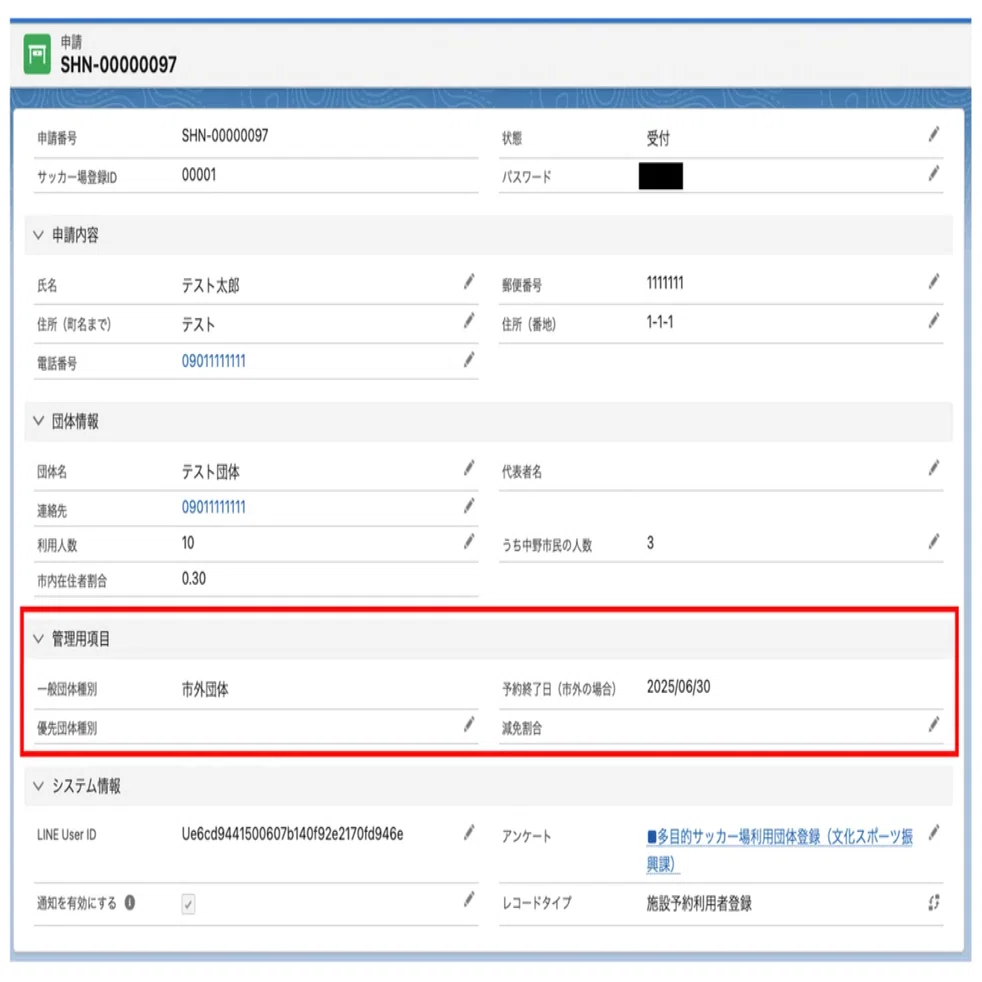Click the サッカー場登録ID value 00001

[199, 175]
